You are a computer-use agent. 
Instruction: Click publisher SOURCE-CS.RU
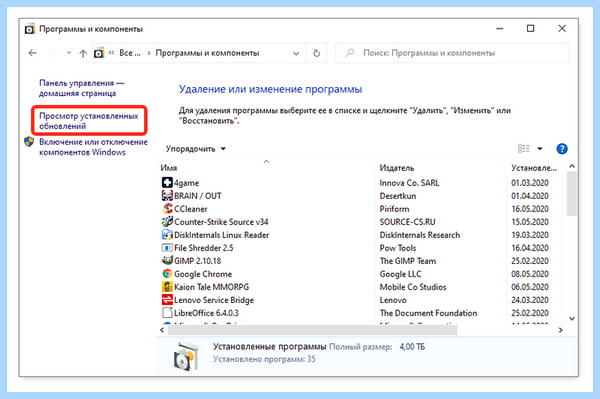407,222
